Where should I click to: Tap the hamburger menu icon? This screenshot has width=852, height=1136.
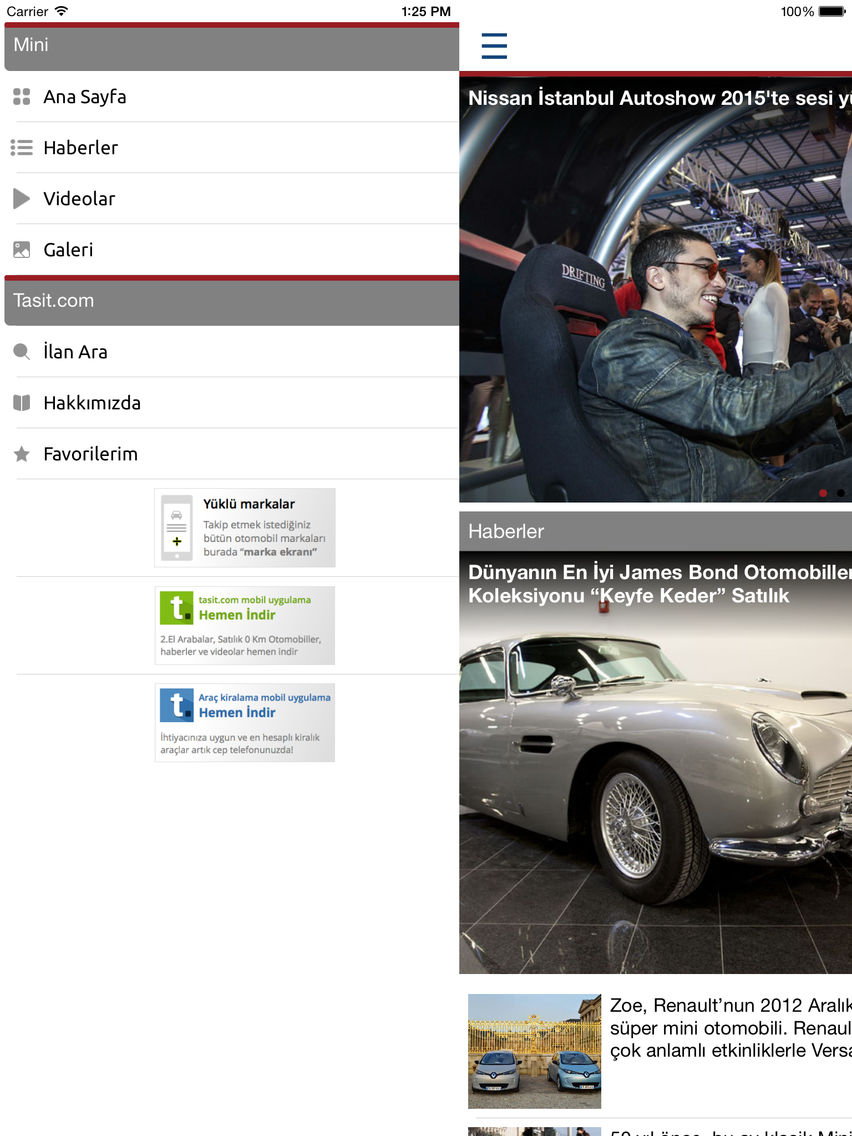494,46
